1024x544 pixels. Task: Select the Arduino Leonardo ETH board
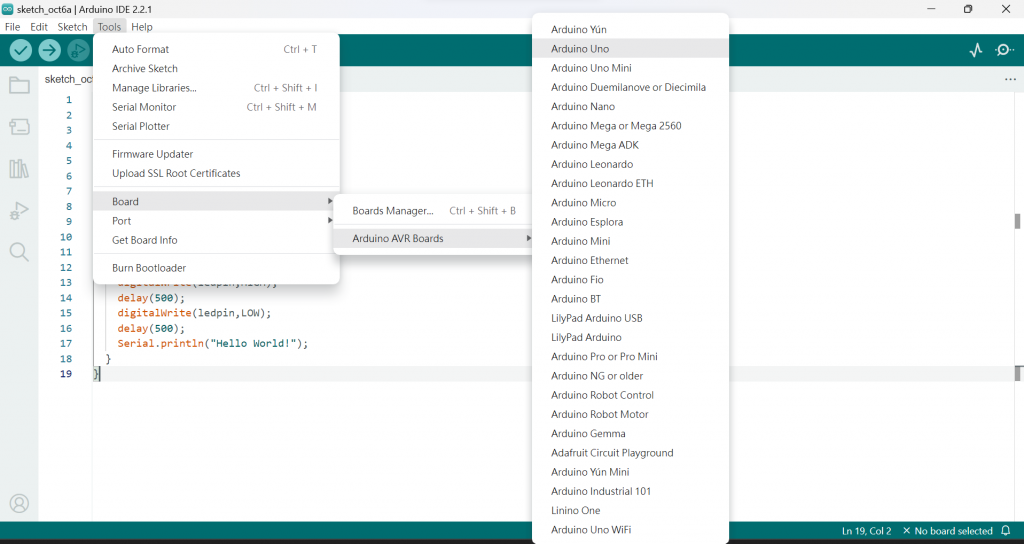click(630, 184)
